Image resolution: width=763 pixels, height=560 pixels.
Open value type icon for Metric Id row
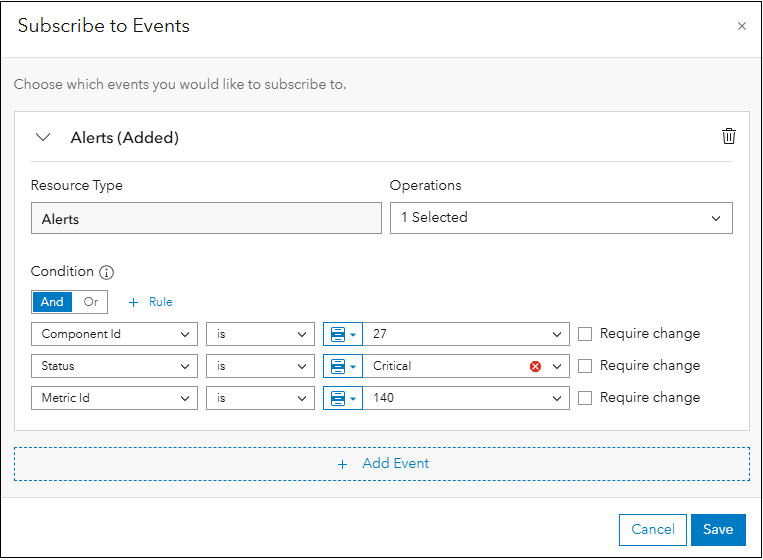coord(342,398)
